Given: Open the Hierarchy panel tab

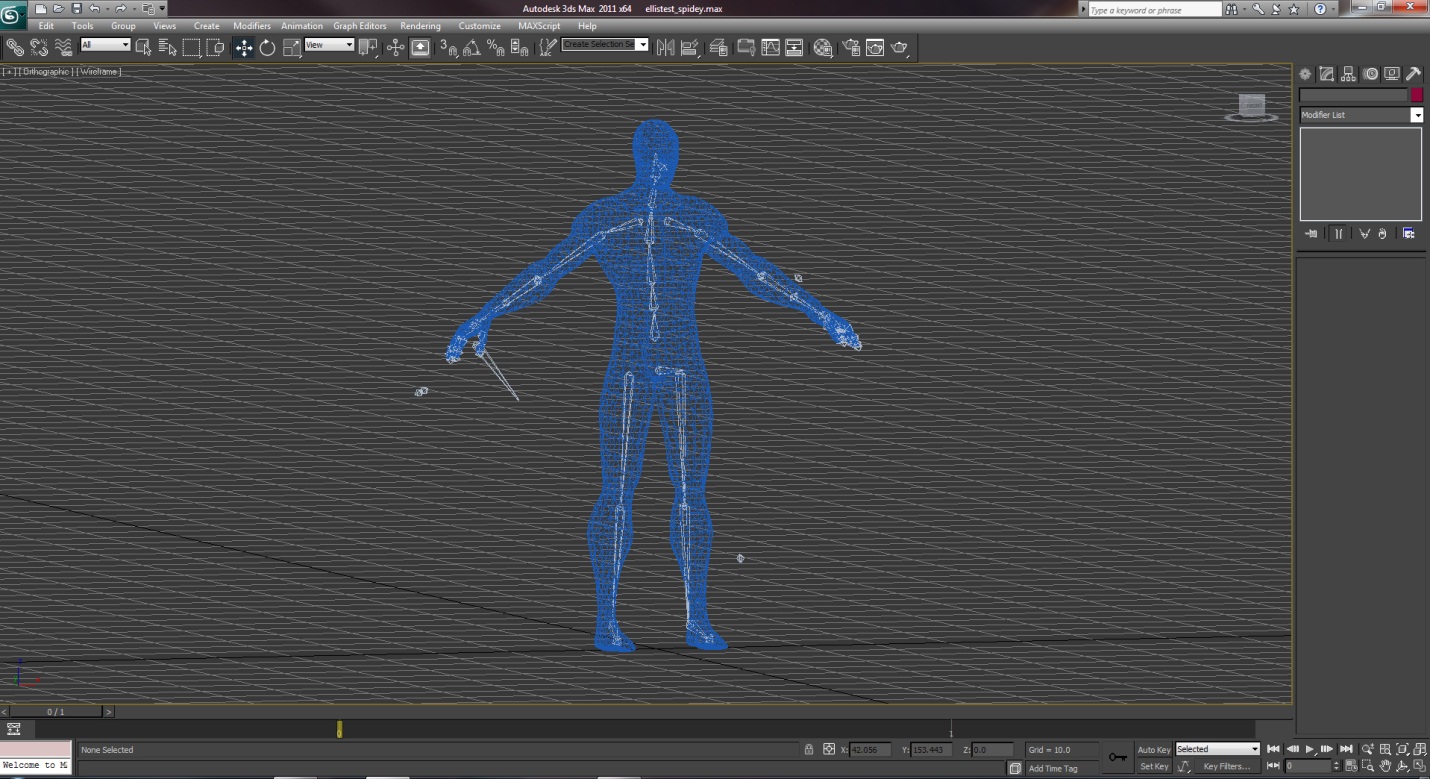Looking at the screenshot, I should coord(1348,74).
